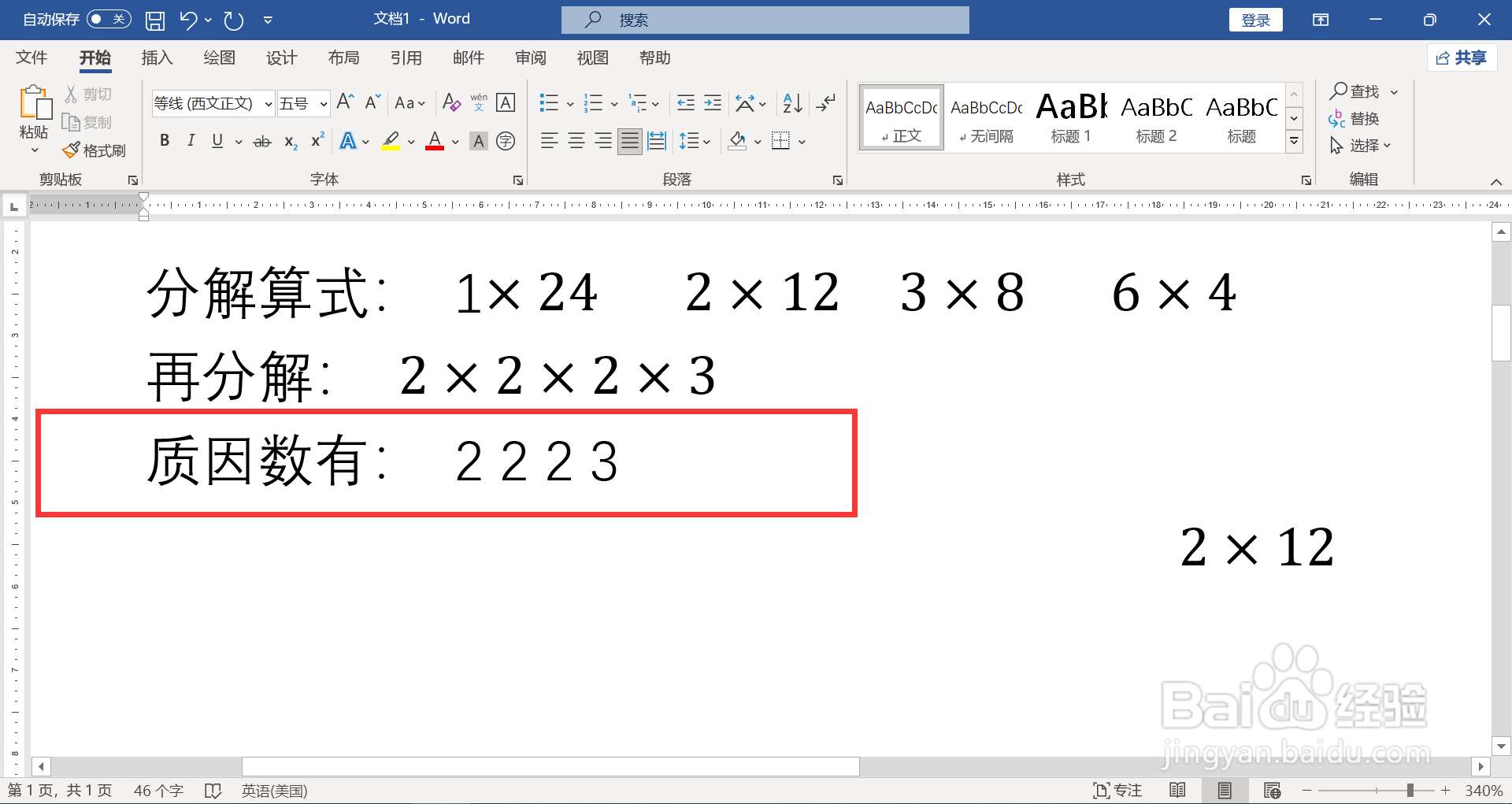Open the Shading color dropdown arrow
The width and height of the screenshot is (1512, 804).
(x=758, y=143)
